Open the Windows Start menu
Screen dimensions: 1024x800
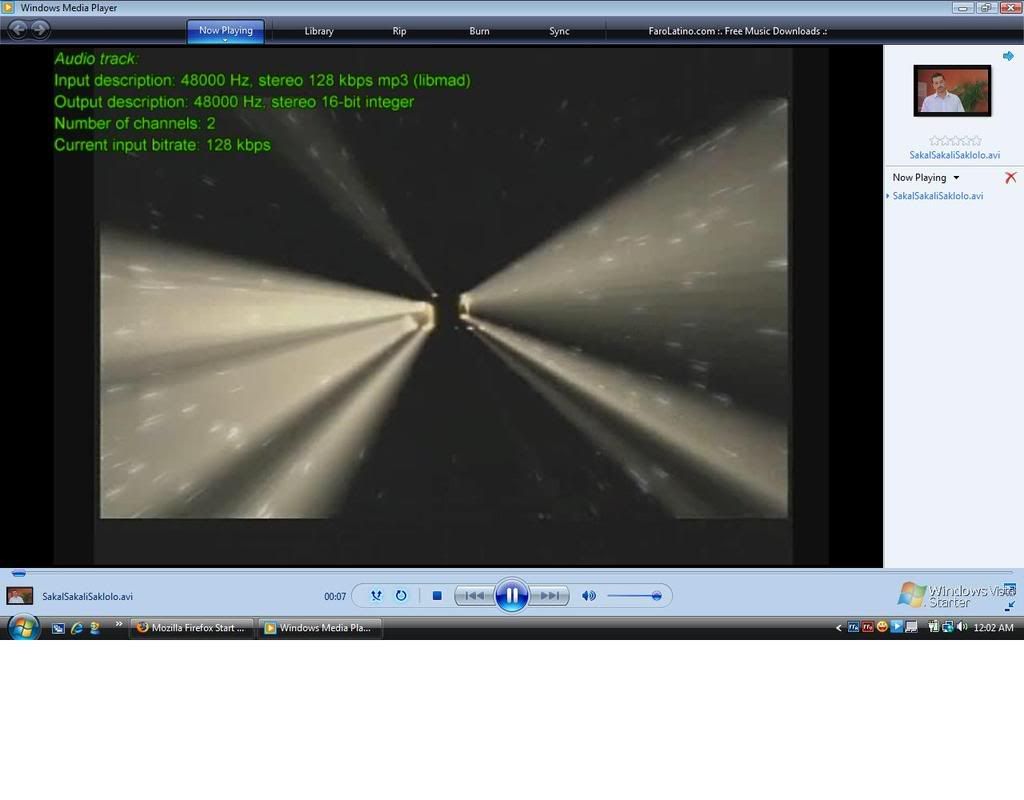pyautogui.click(x=24, y=628)
